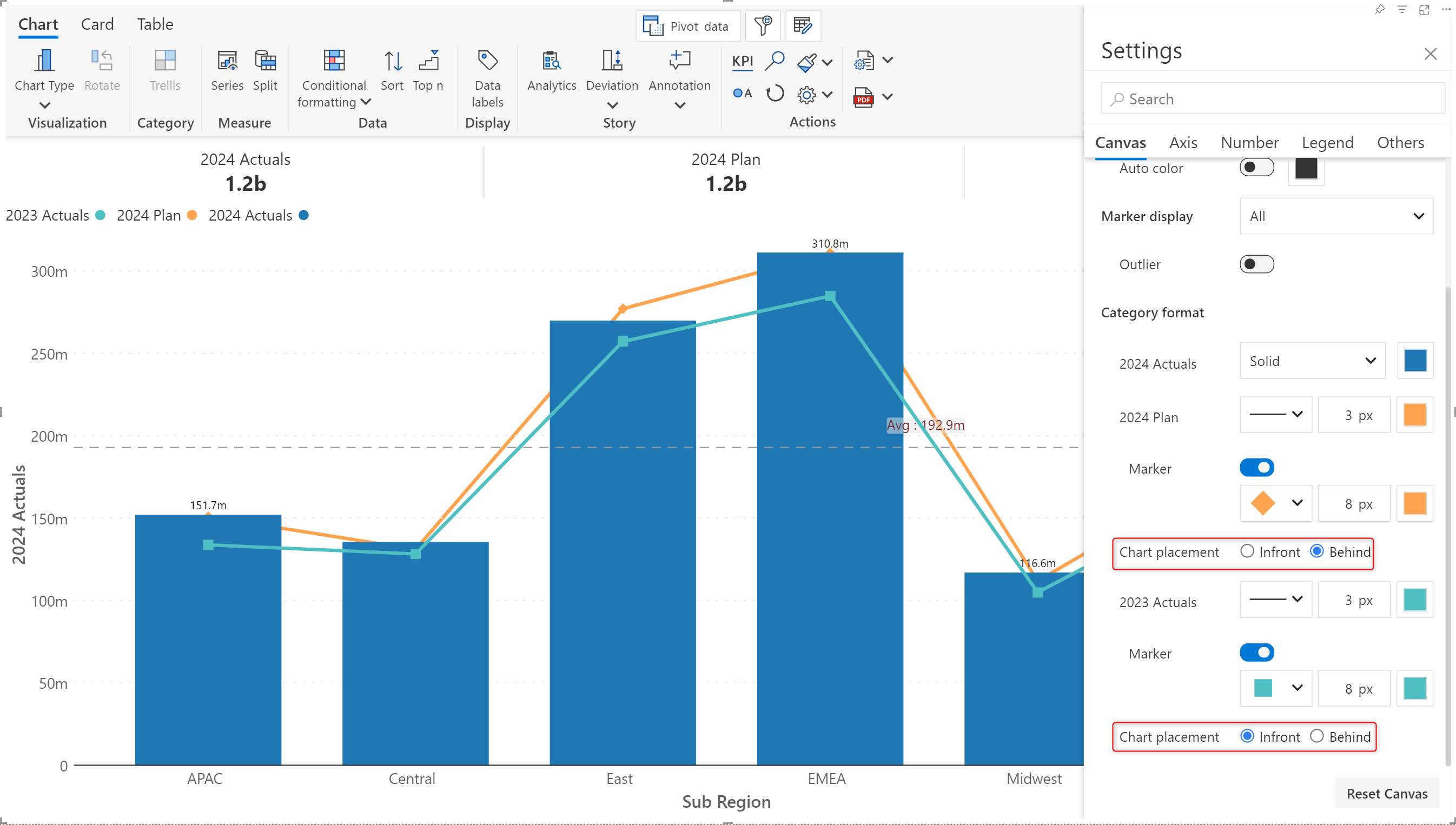Click the KPI action icon

(x=743, y=61)
